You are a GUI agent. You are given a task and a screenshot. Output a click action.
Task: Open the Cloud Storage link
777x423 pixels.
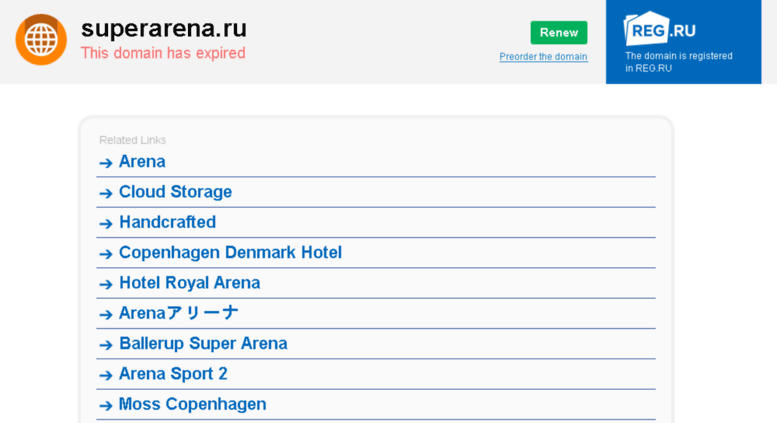(x=175, y=192)
